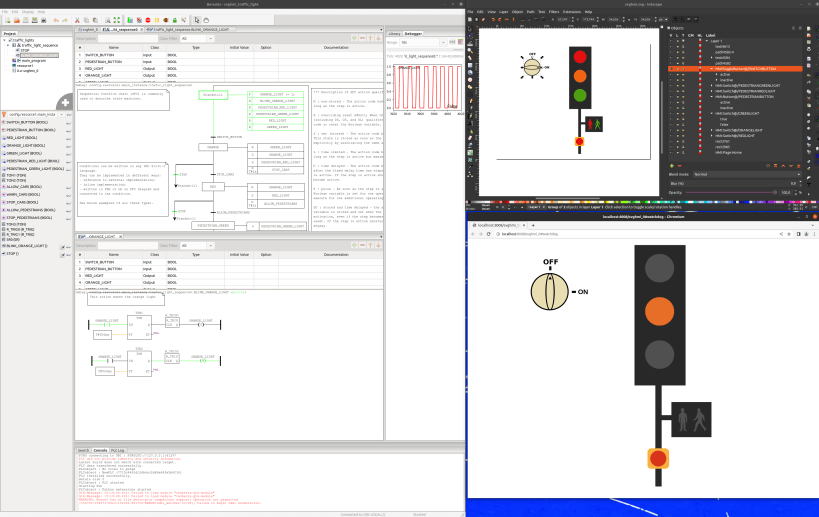The width and height of the screenshot is (819, 517).
Task: Click the hand pan tool in Beremiz toolbar
Action: click(206, 20)
